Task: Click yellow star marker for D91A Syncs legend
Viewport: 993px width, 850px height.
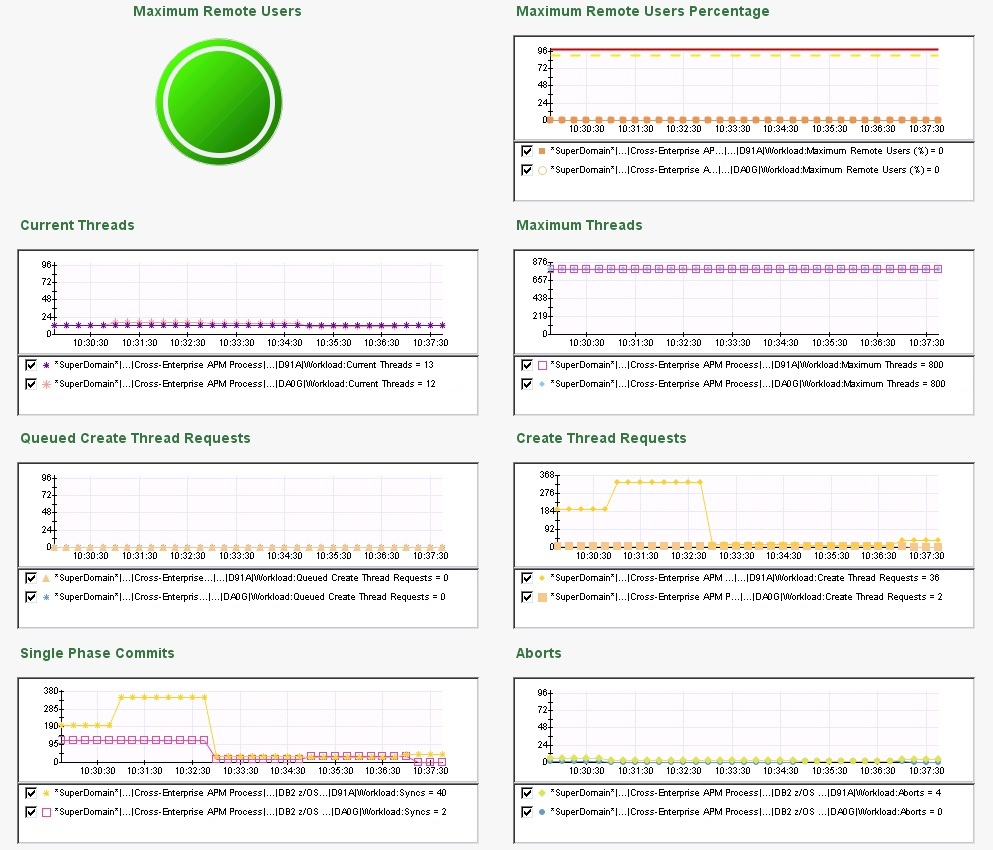Action: tap(46, 792)
